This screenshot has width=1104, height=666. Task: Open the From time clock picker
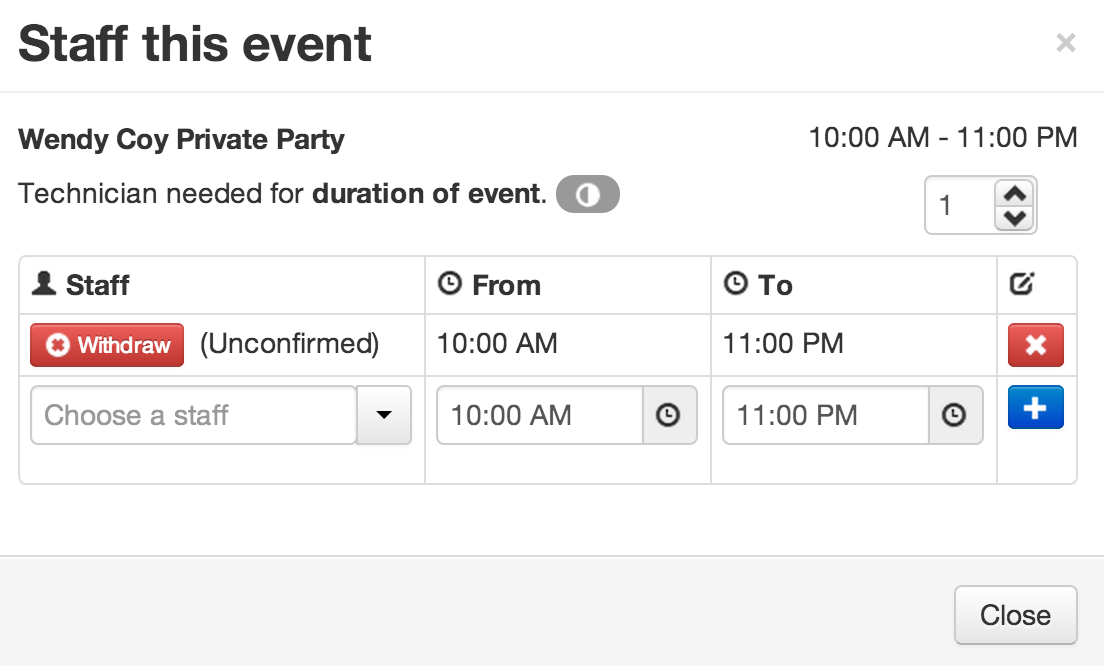click(x=669, y=415)
